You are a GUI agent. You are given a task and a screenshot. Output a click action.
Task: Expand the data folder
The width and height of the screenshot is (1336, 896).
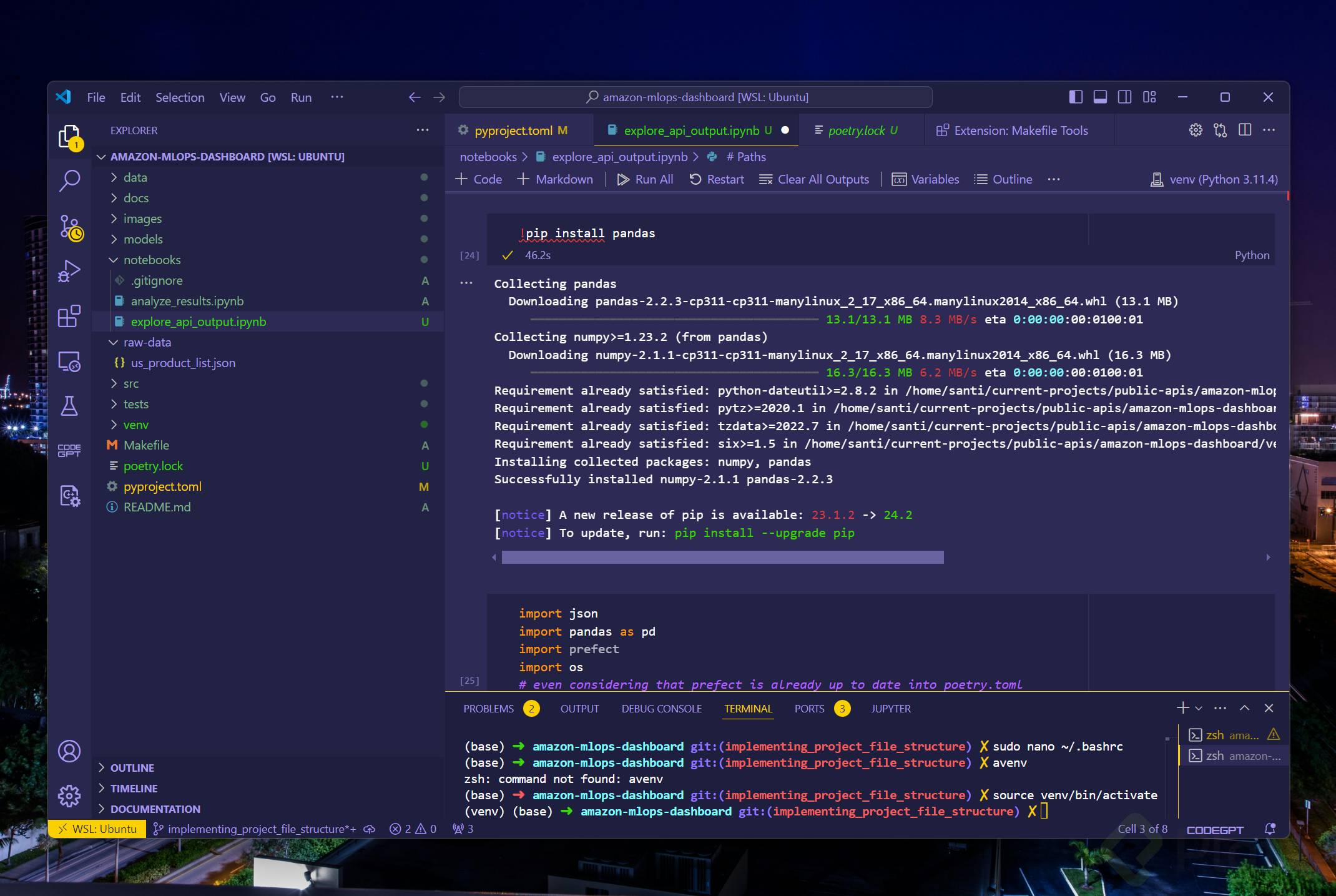click(x=135, y=177)
